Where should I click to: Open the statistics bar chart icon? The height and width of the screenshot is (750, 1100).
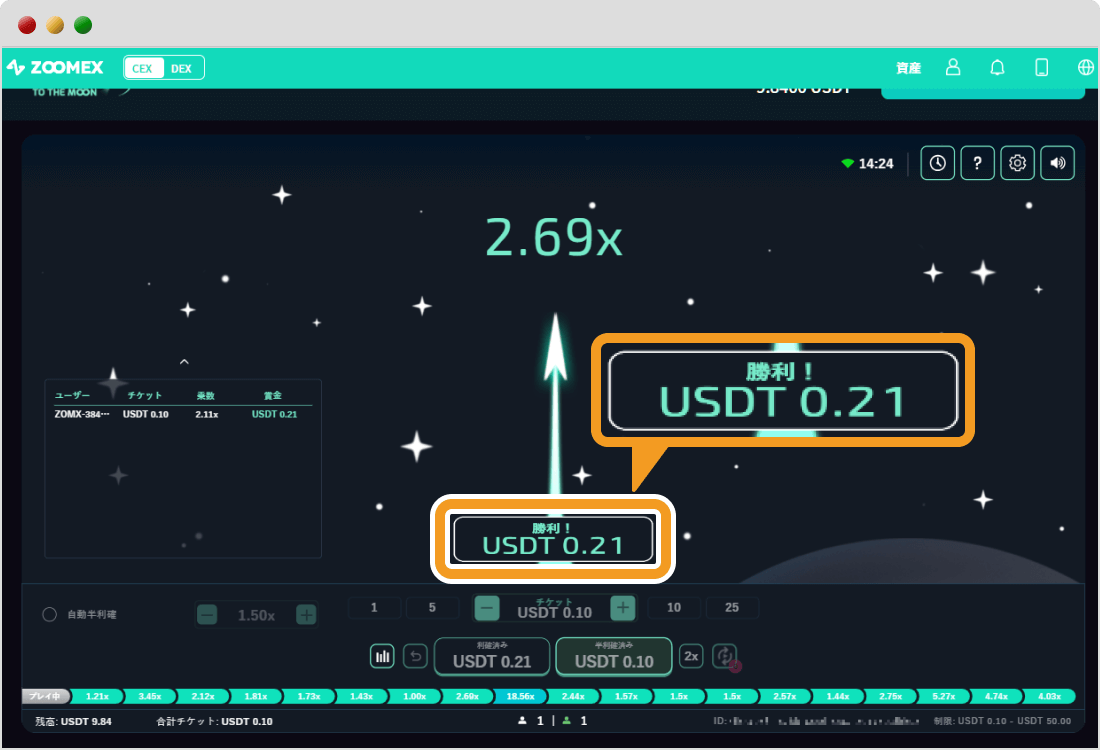click(x=382, y=657)
